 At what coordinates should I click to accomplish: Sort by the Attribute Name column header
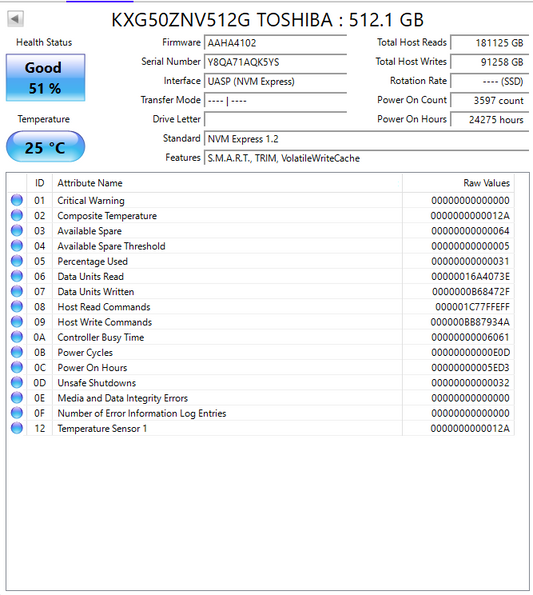coord(227,183)
